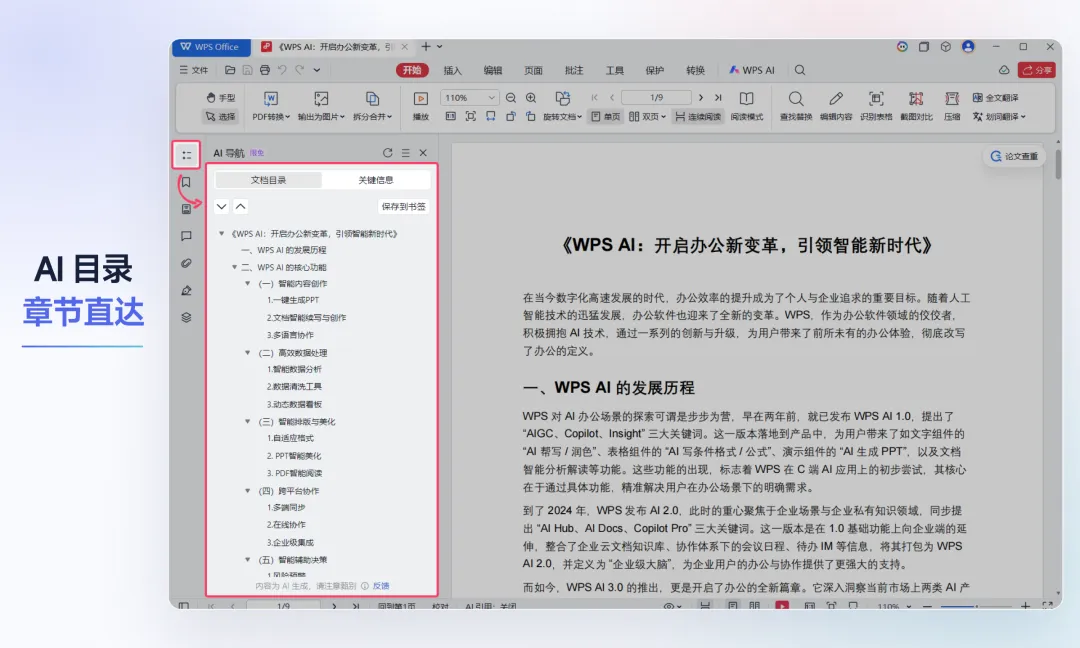Open the 截图对比 screenshot compare tool
Image resolution: width=1080 pixels, height=648 pixels.
point(916,106)
